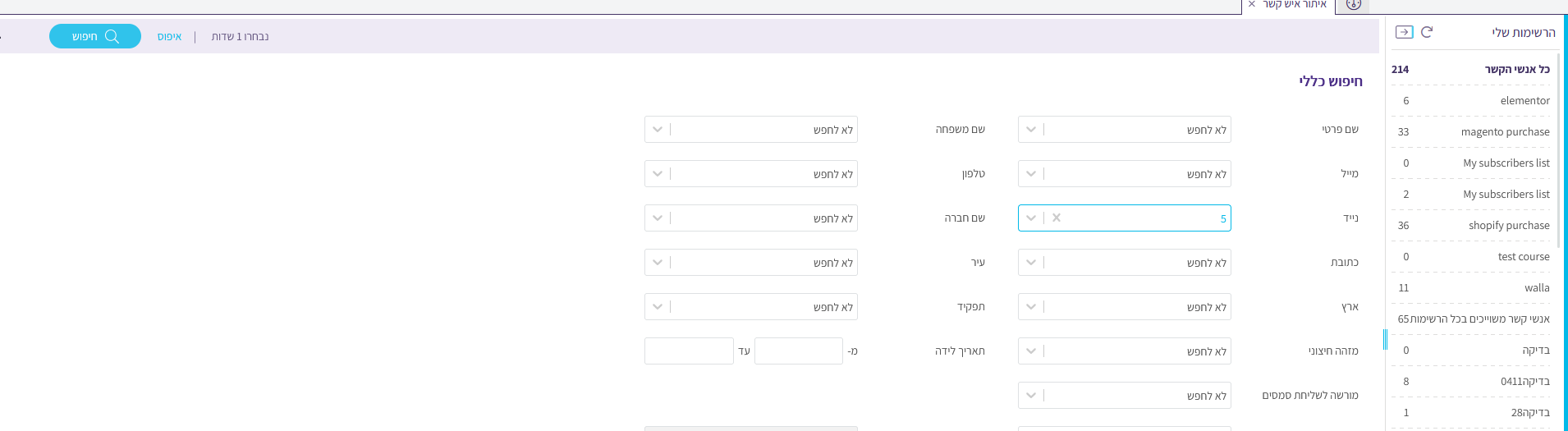This screenshot has width=1568, height=431.
Task: Click the refresh icon in My Lists panel
Action: coord(1427,32)
